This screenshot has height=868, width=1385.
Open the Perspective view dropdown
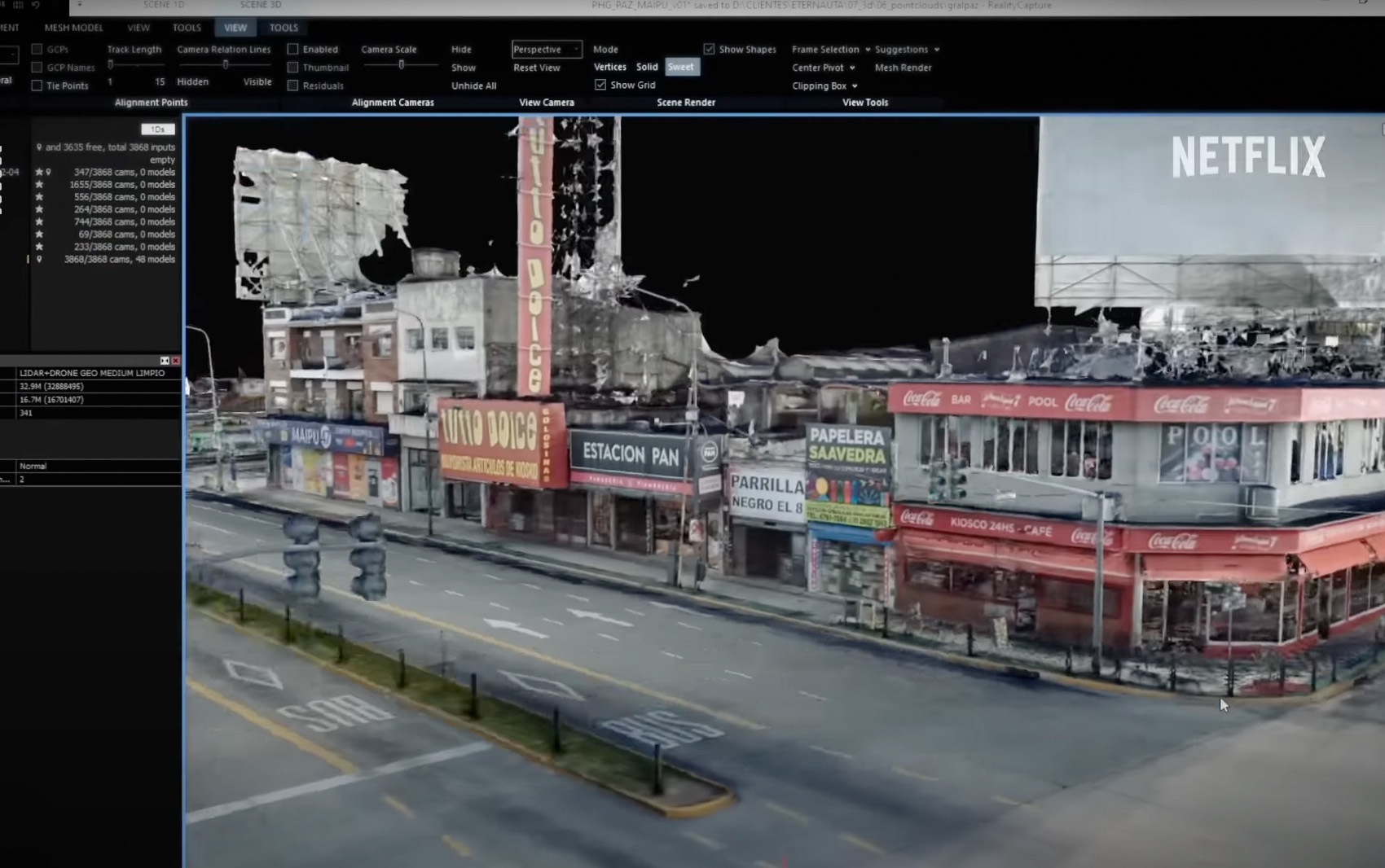pyautogui.click(x=547, y=49)
